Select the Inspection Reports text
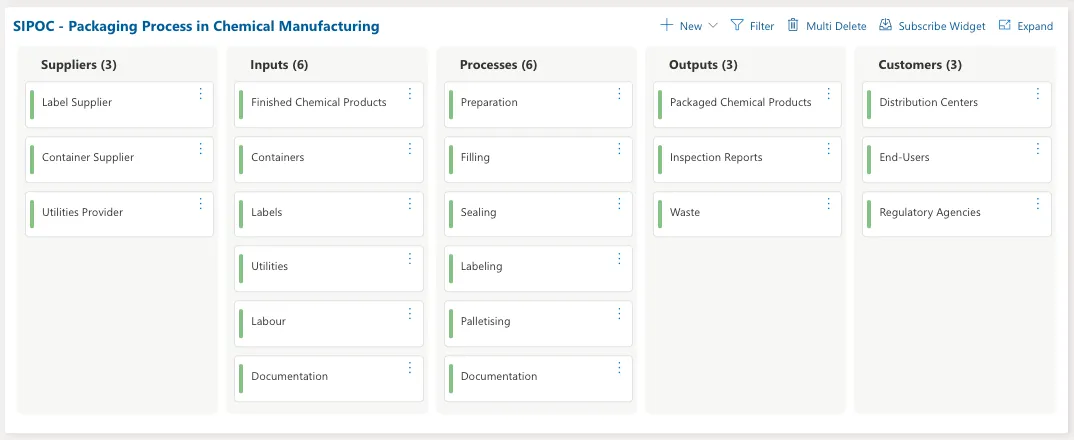Screen dimensions: 1074x440 (716, 158)
